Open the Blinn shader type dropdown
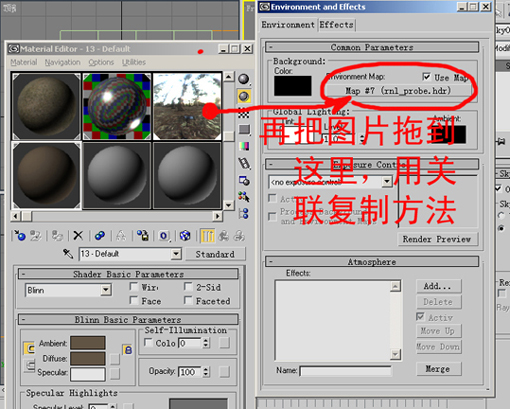 [x=106, y=290]
